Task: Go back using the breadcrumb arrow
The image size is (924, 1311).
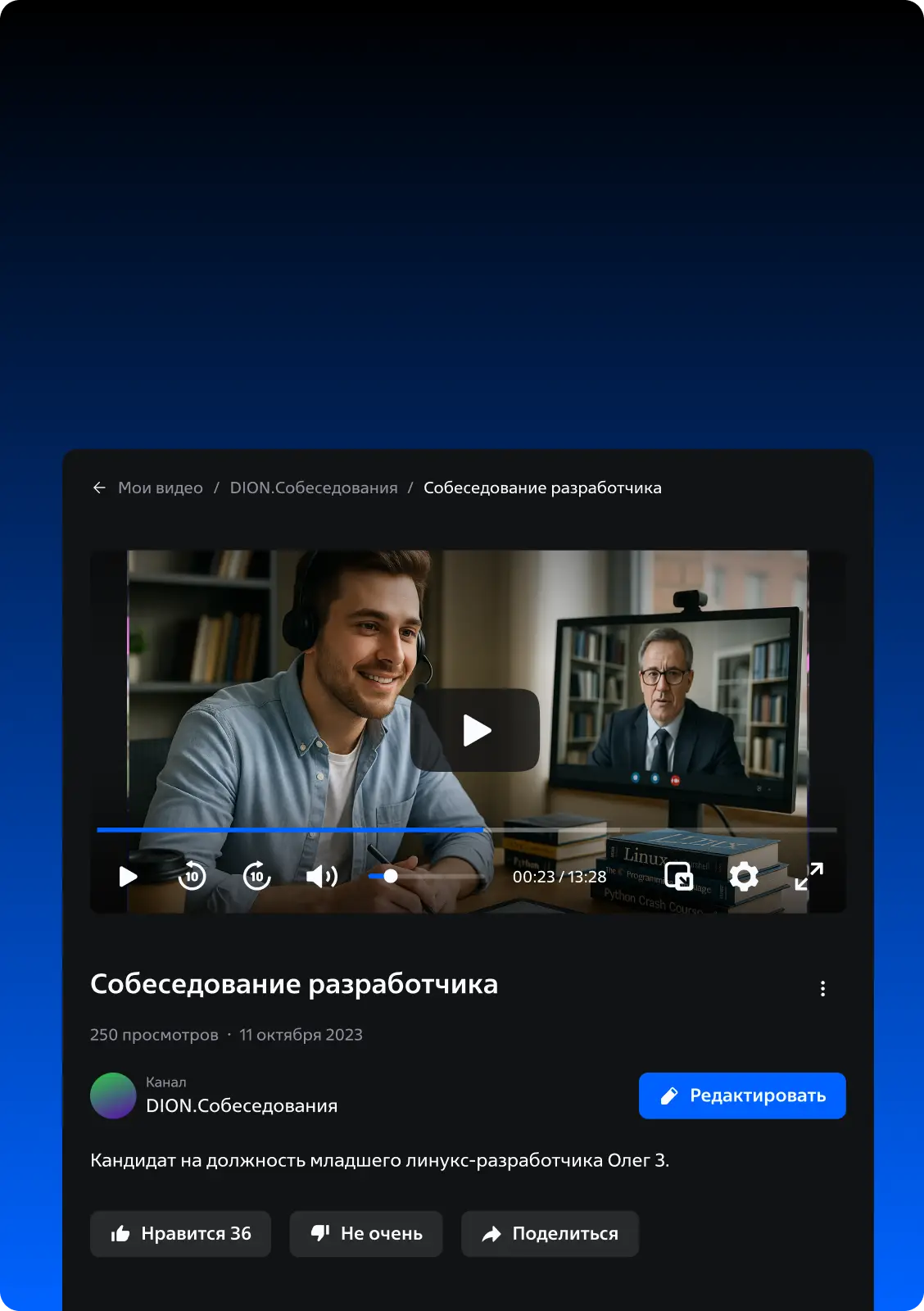Action: [x=99, y=488]
